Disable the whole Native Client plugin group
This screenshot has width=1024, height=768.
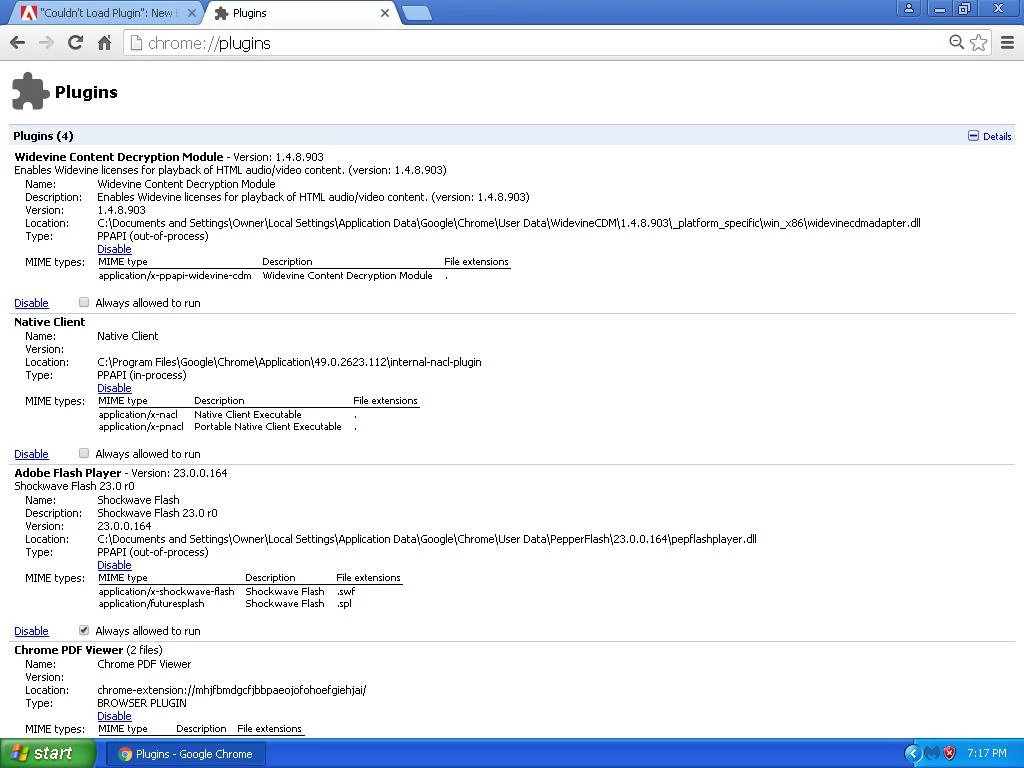point(31,454)
